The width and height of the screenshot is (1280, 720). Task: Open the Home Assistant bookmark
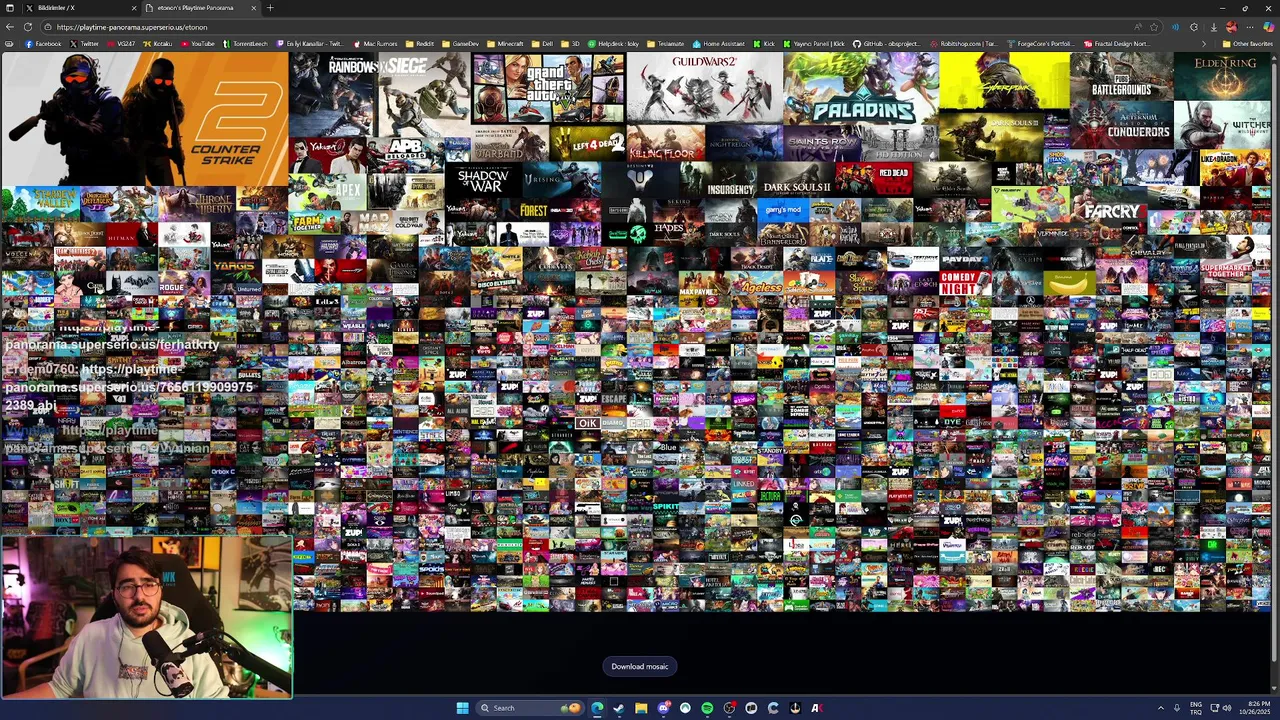pyautogui.click(x=718, y=44)
